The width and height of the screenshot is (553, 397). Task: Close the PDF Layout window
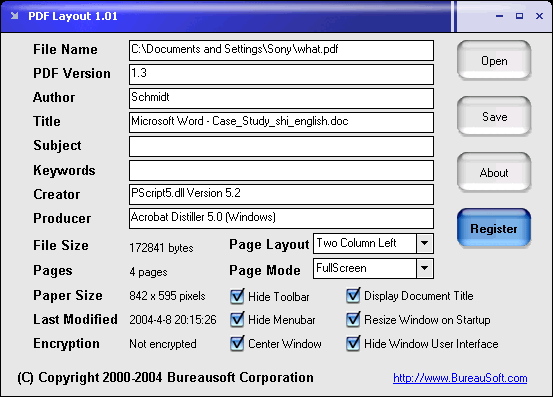[539, 16]
